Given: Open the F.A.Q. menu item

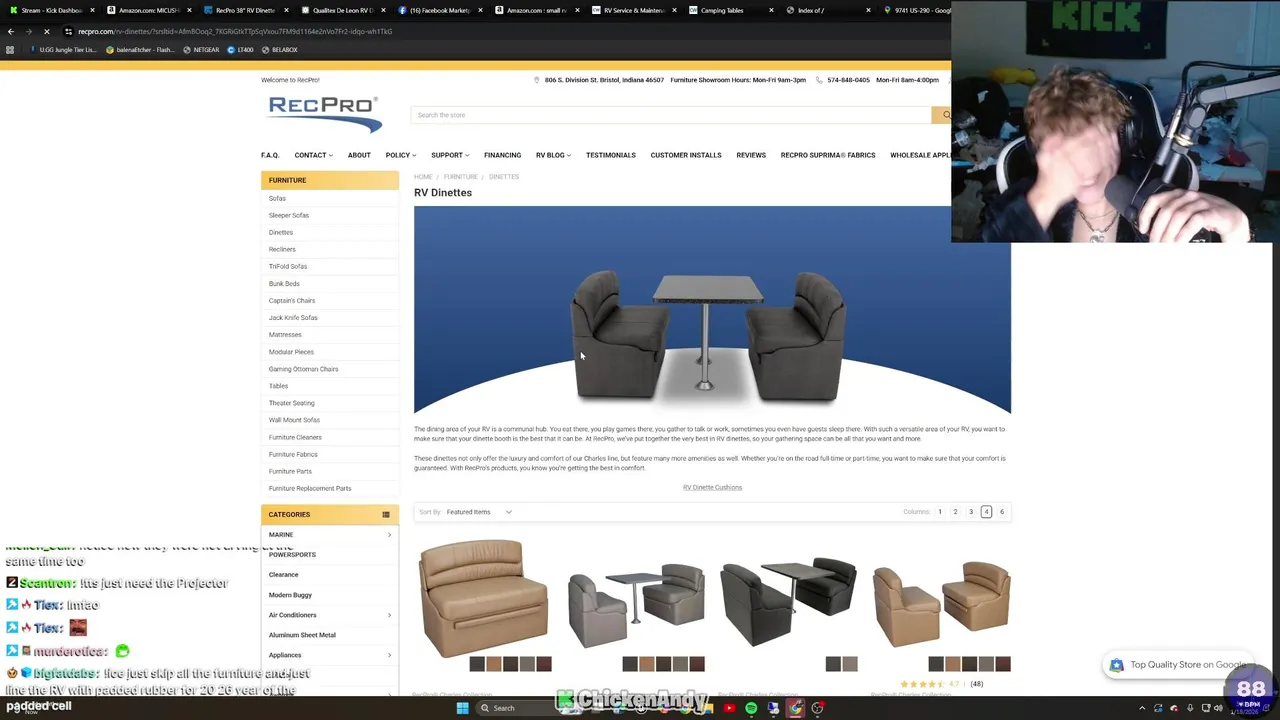Looking at the screenshot, I should (270, 155).
